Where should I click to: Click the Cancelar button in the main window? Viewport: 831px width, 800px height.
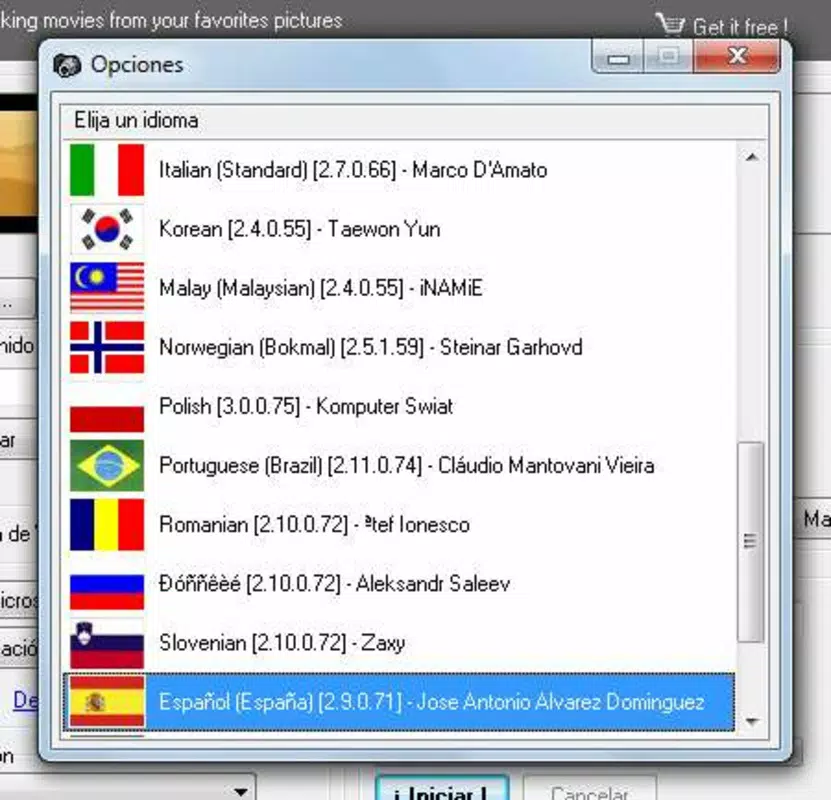point(589,790)
